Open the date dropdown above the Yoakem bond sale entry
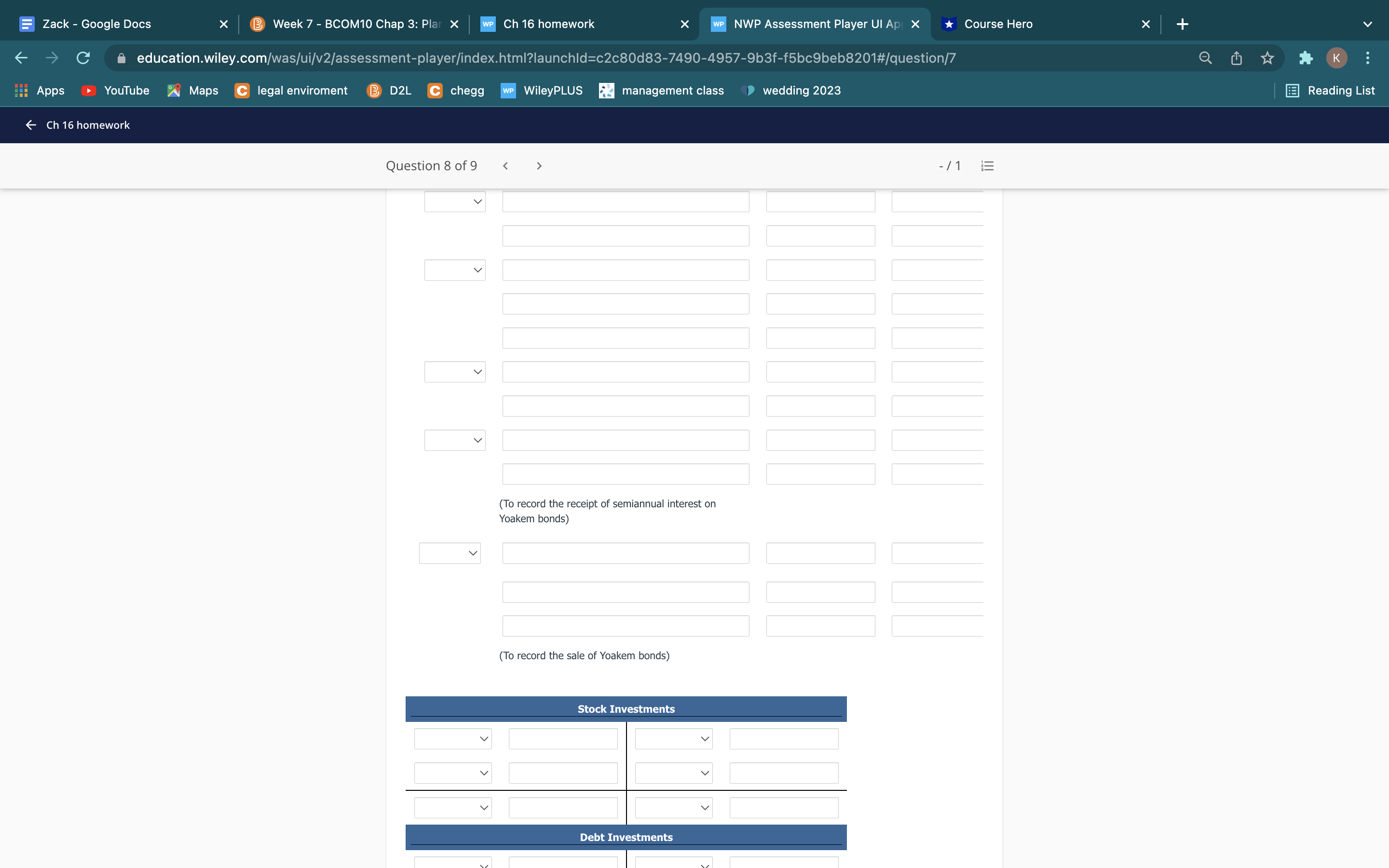The image size is (1389, 868). 449,553
